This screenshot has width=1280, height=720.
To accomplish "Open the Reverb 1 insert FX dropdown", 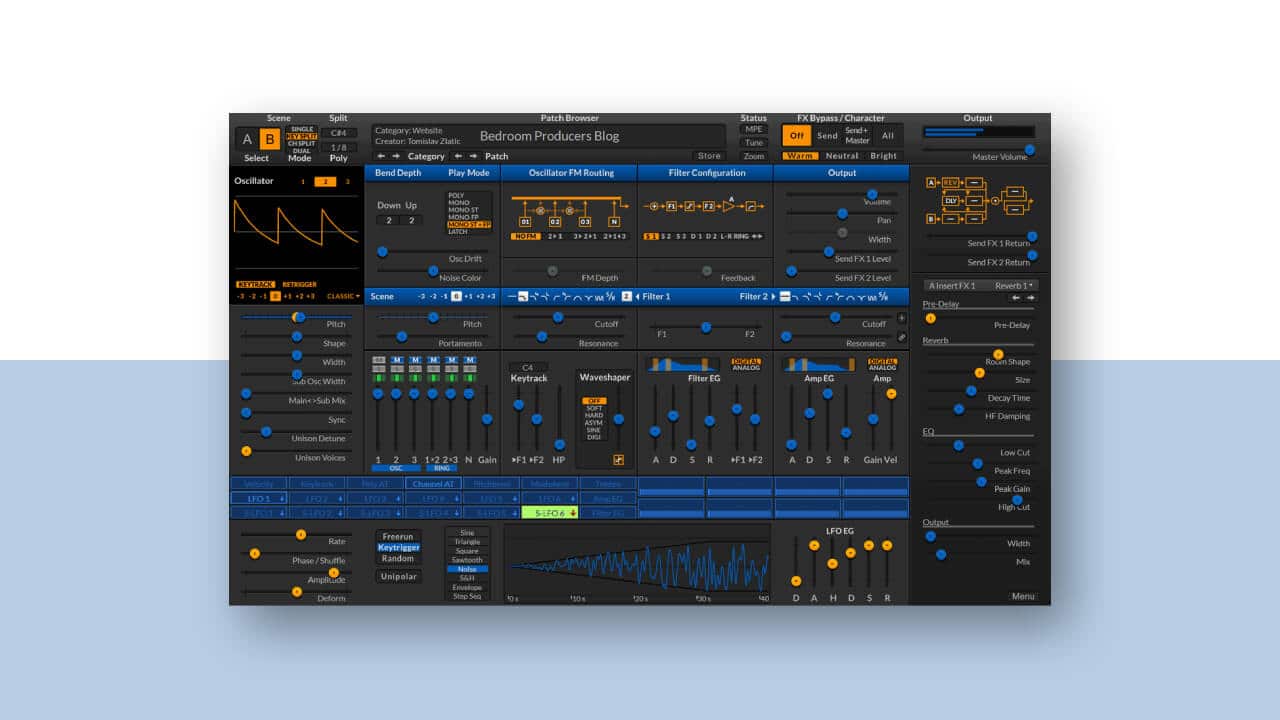I will tap(1012, 285).
